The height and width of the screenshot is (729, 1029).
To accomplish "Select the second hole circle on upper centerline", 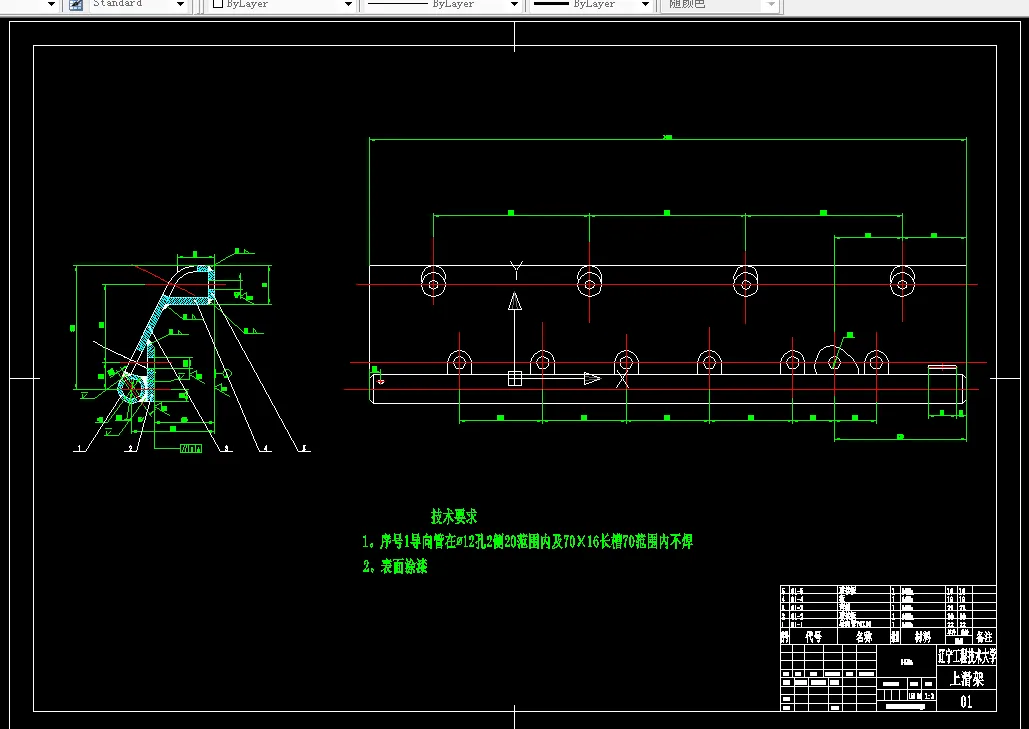I will point(589,285).
